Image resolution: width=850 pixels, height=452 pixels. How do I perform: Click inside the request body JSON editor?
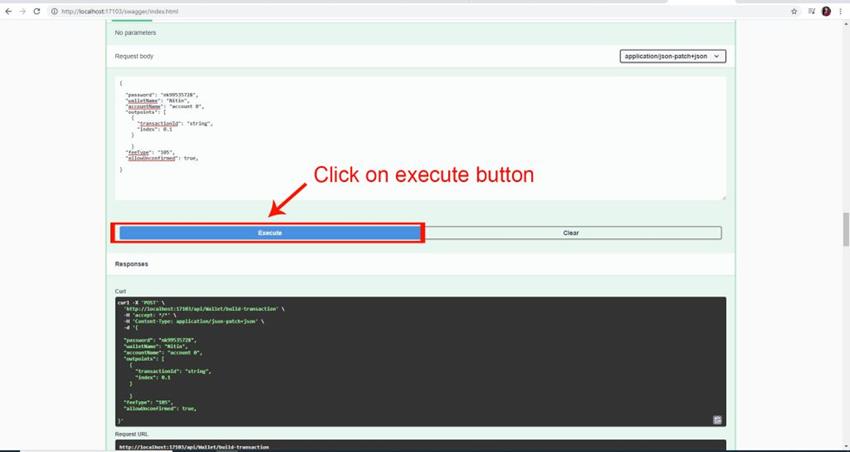[420, 138]
